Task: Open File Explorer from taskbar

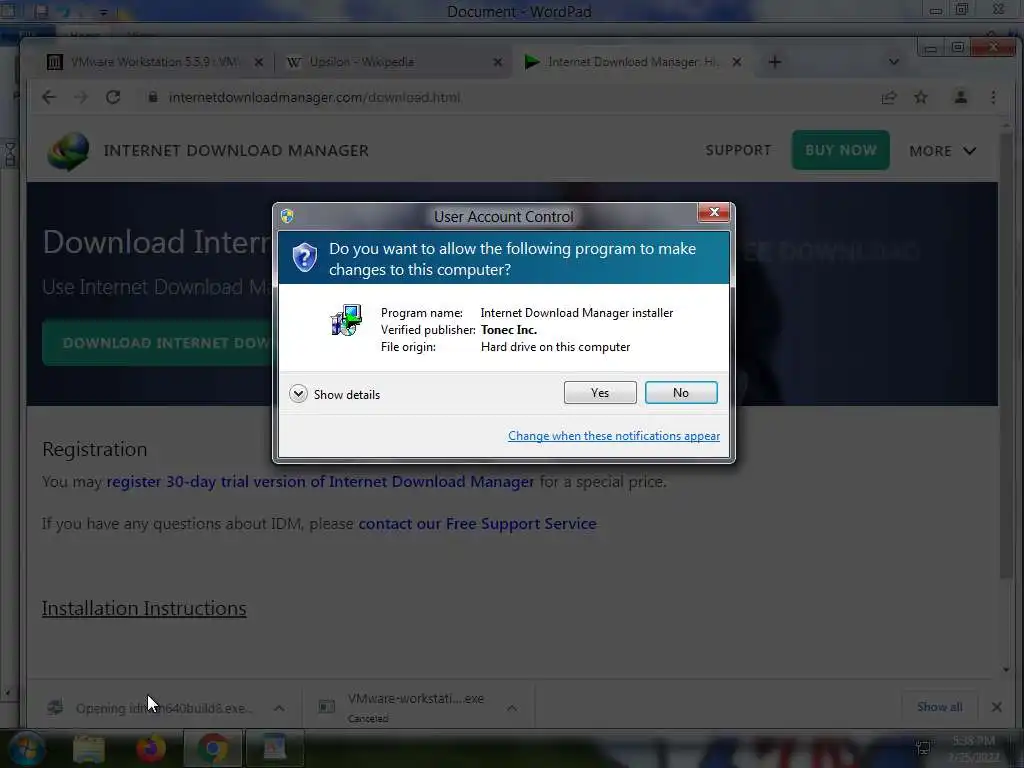Action: [x=89, y=748]
